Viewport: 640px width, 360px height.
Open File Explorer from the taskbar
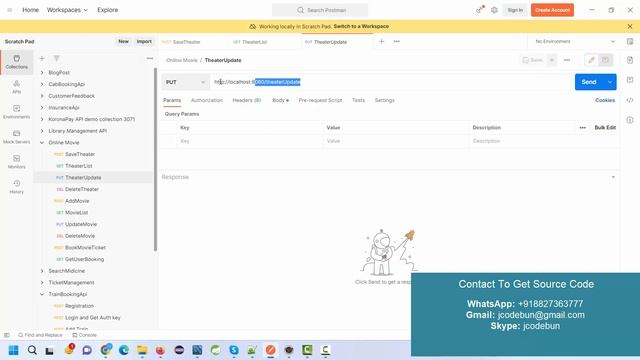142,350
